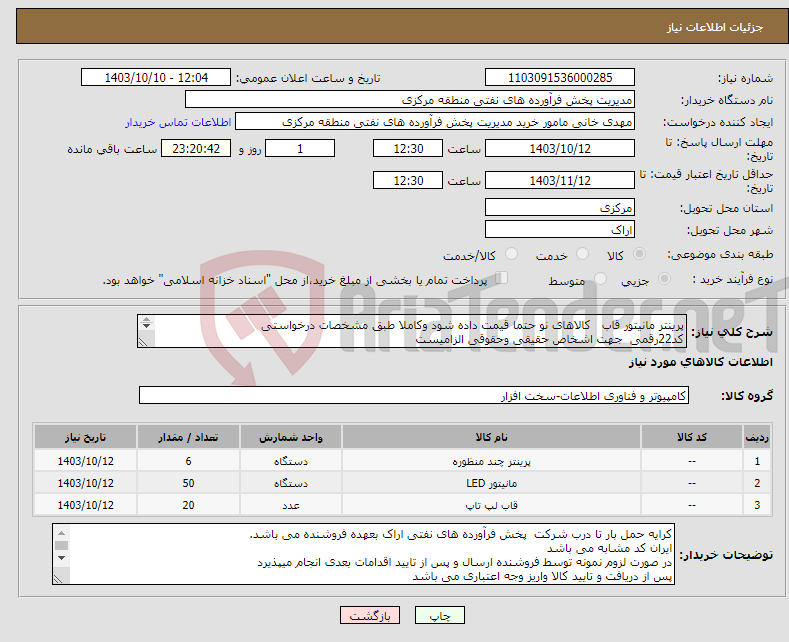Viewport: 789px width, 642px height.
Task: Click the واحد شمارش column header
Action: [291, 437]
